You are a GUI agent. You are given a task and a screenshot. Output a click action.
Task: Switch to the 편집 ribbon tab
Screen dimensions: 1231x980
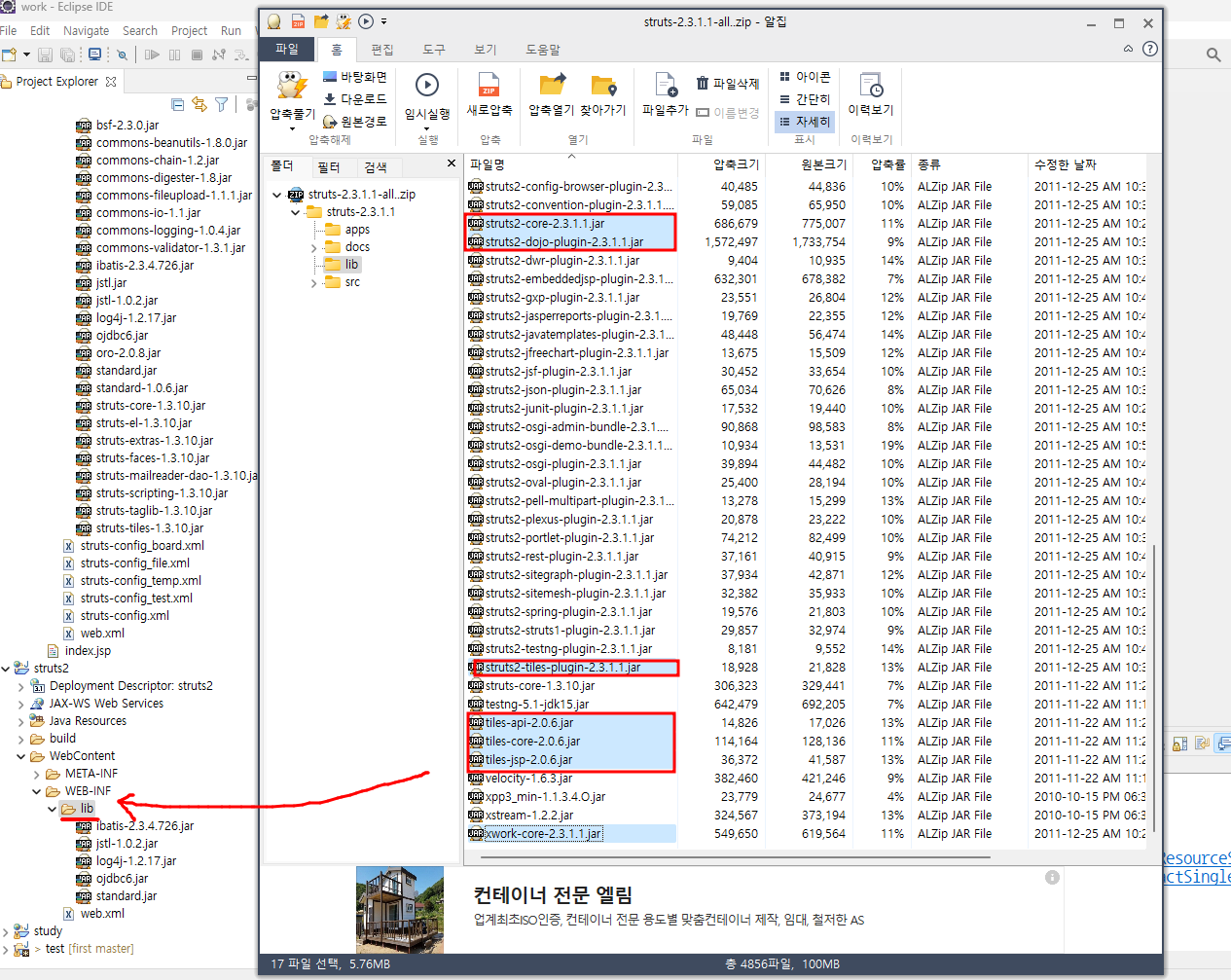(382, 49)
